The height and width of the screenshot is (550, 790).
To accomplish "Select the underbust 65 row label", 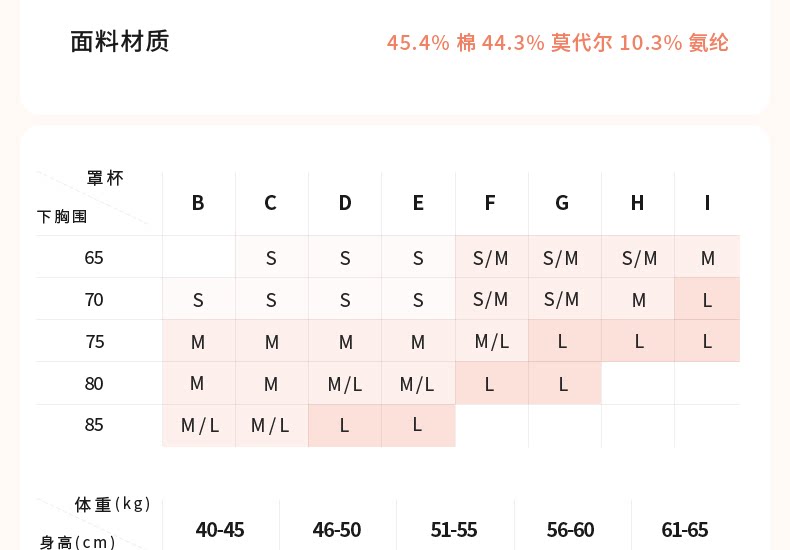I will coord(94,258).
